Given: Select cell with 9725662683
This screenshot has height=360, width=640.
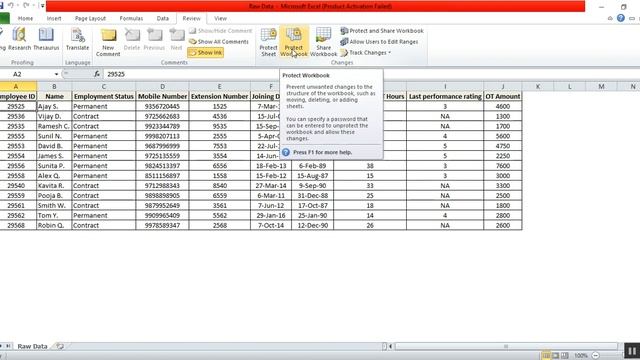Looking at the screenshot, I should (162, 116).
